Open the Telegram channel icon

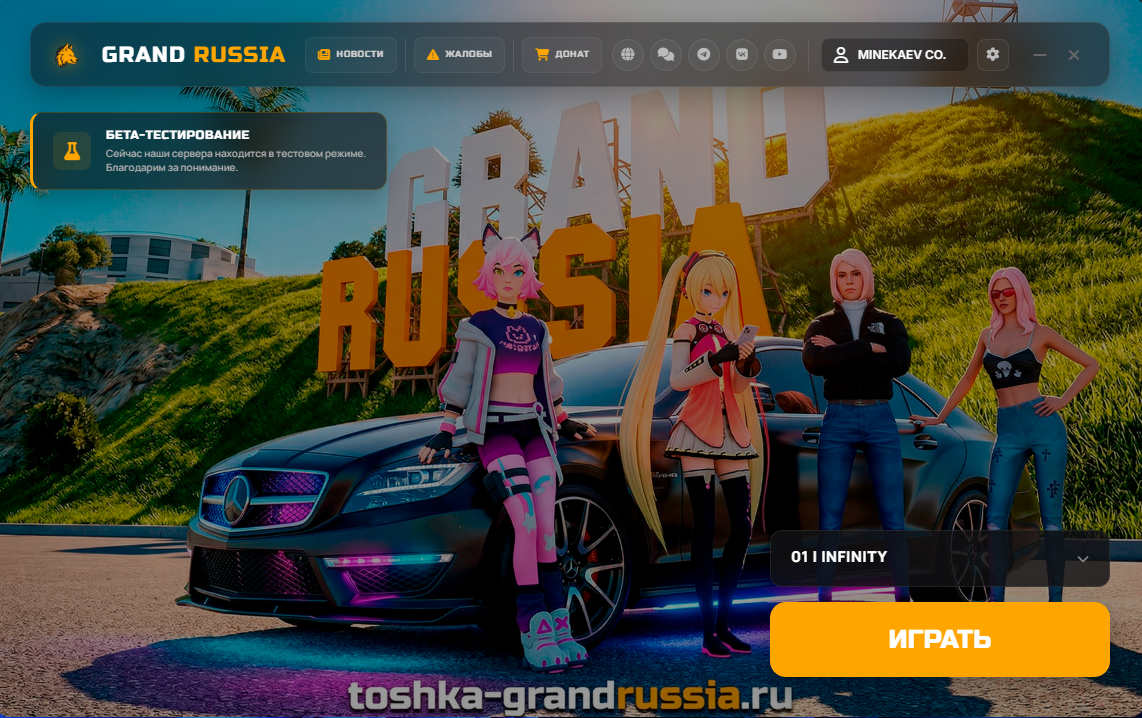point(704,55)
